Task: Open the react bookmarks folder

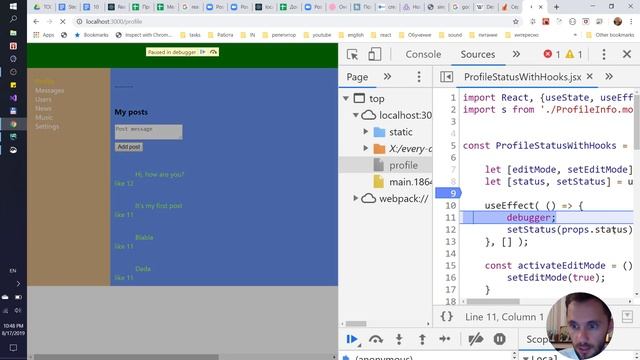Action: pyautogui.click(x=381, y=35)
